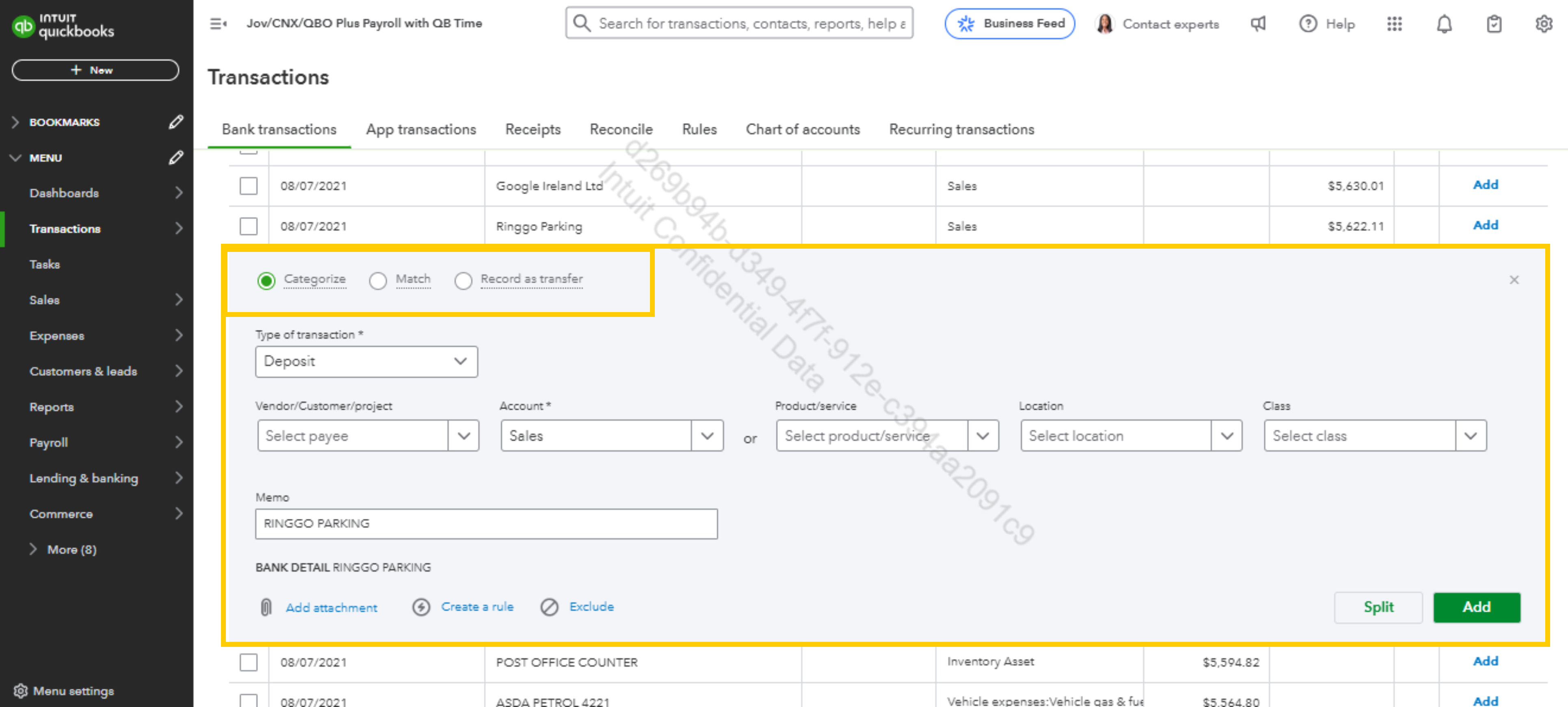Open Expenses in the sidebar
The width and height of the screenshot is (1568, 707).
tap(56, 336)
